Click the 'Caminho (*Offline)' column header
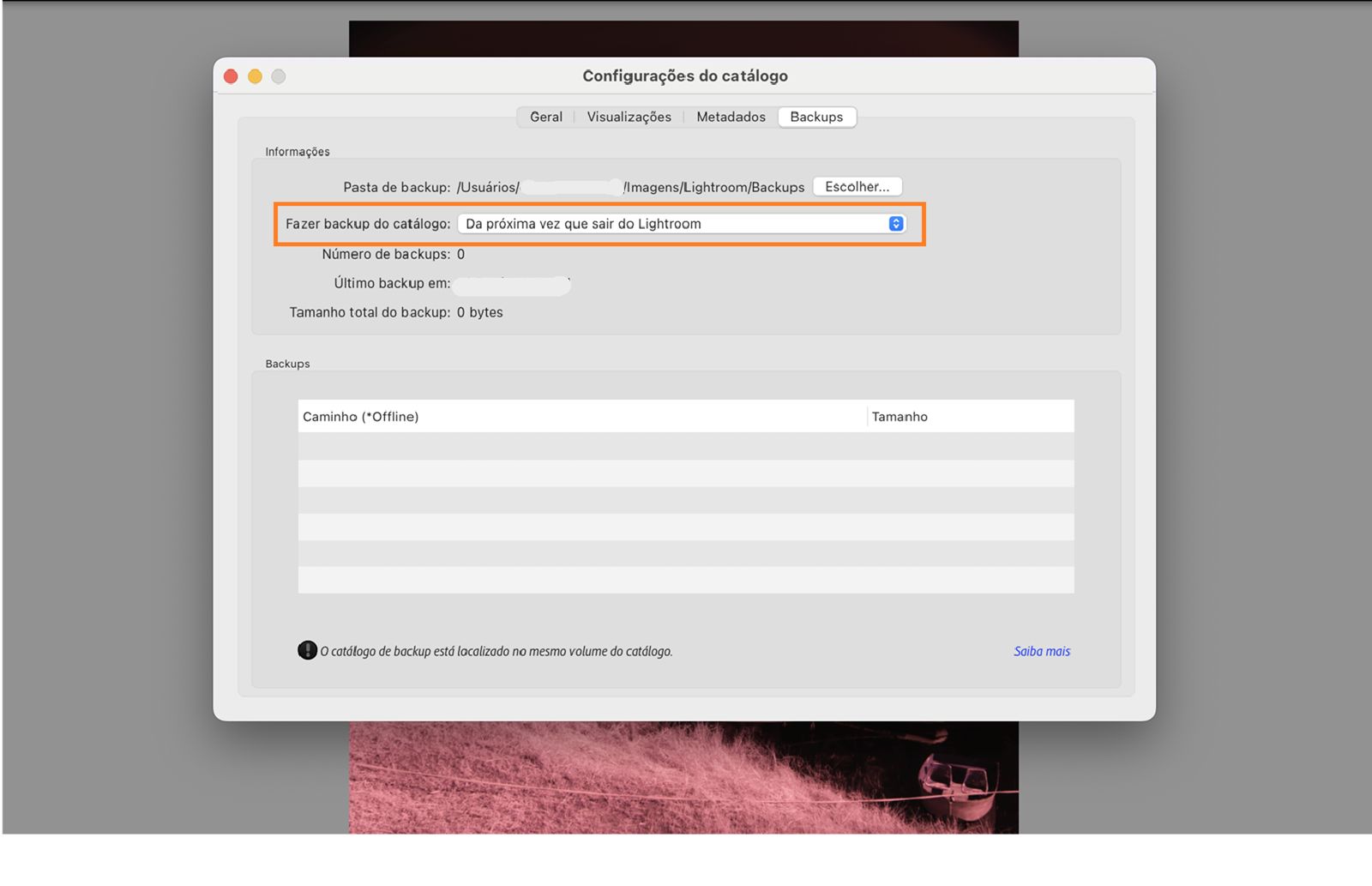 [x=362, y=417]
